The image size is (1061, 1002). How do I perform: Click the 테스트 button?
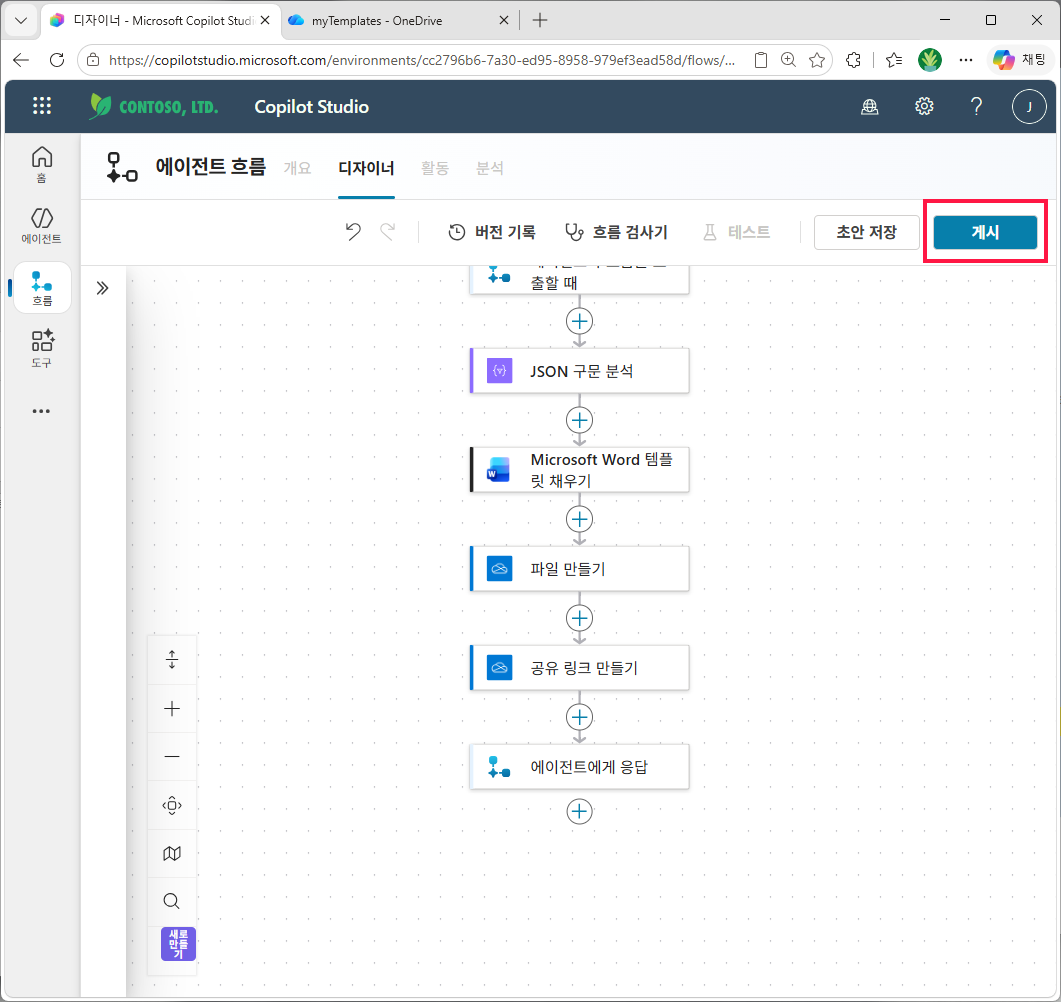(x=737, y=232)
